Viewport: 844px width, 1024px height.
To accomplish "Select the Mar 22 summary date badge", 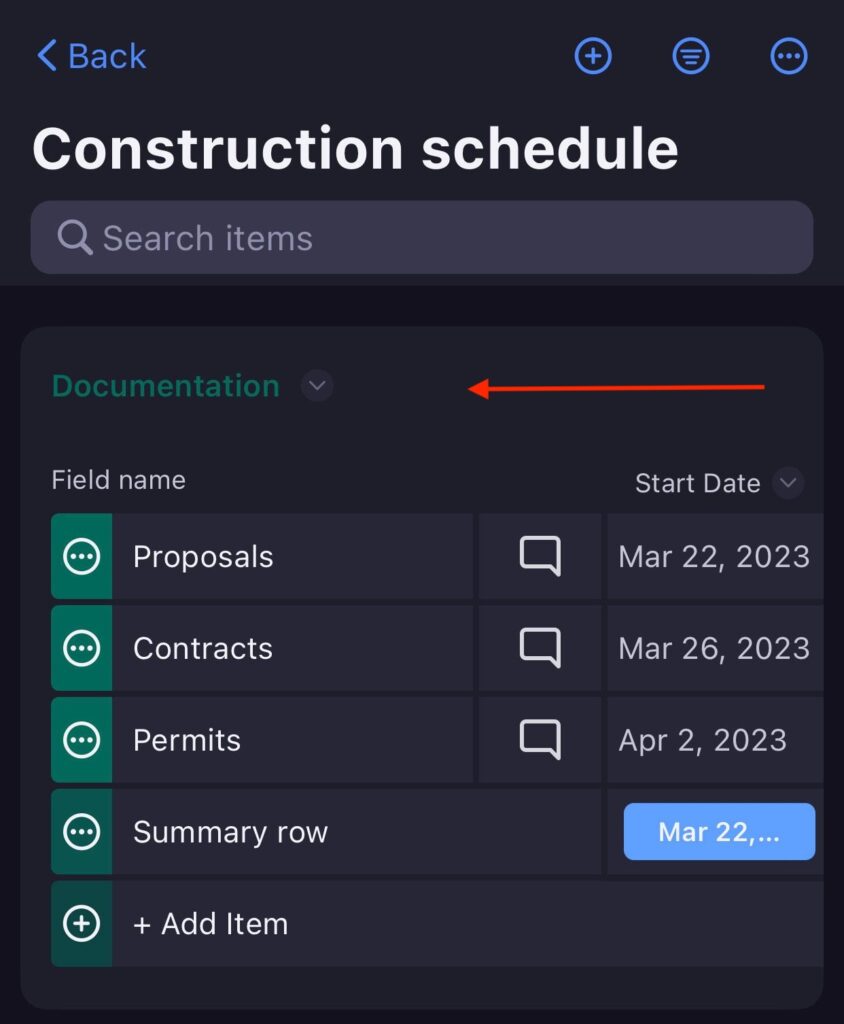I will tap(719, 832).
